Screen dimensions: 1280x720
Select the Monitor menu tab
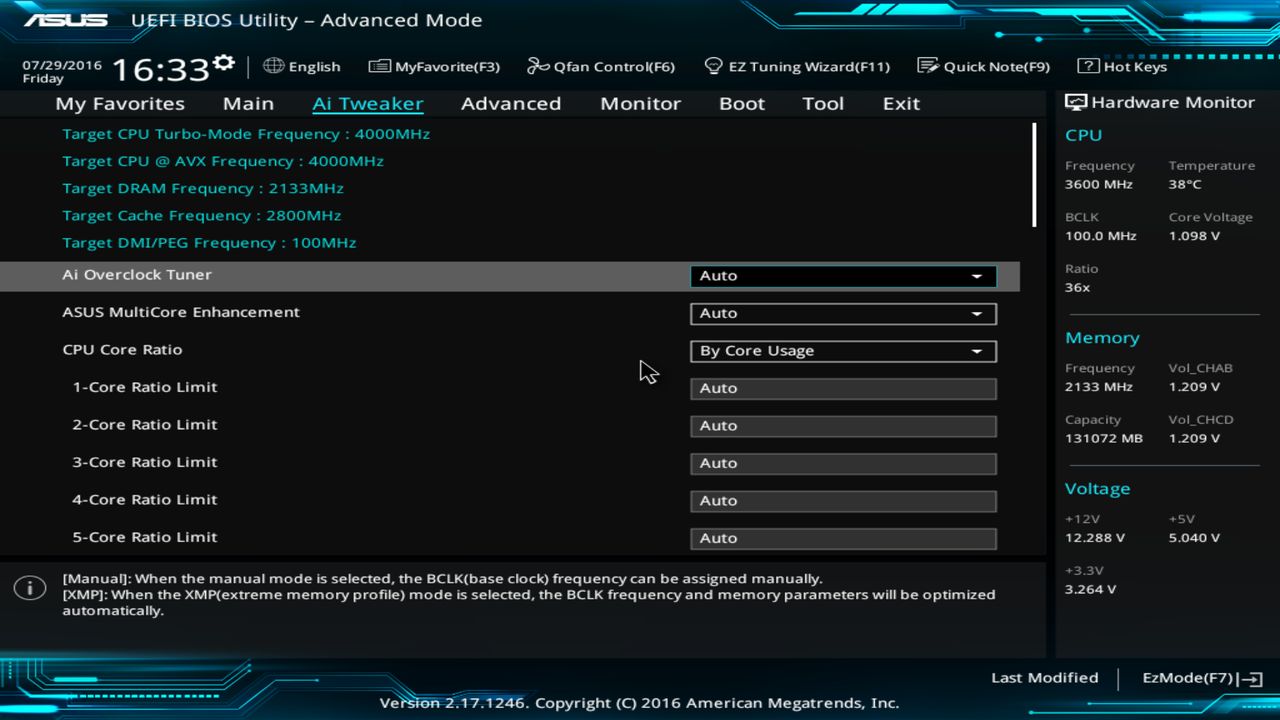640,103
